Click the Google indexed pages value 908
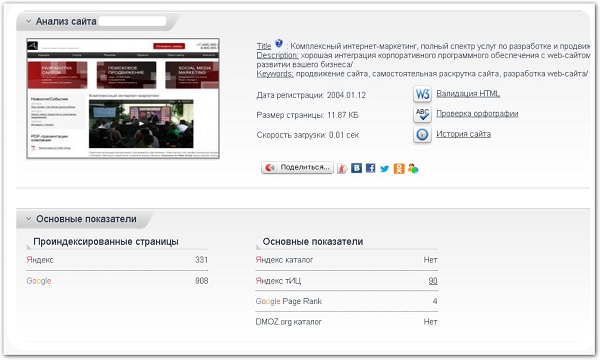The width and height of the screenshot is (600, 360). [202, 281]
